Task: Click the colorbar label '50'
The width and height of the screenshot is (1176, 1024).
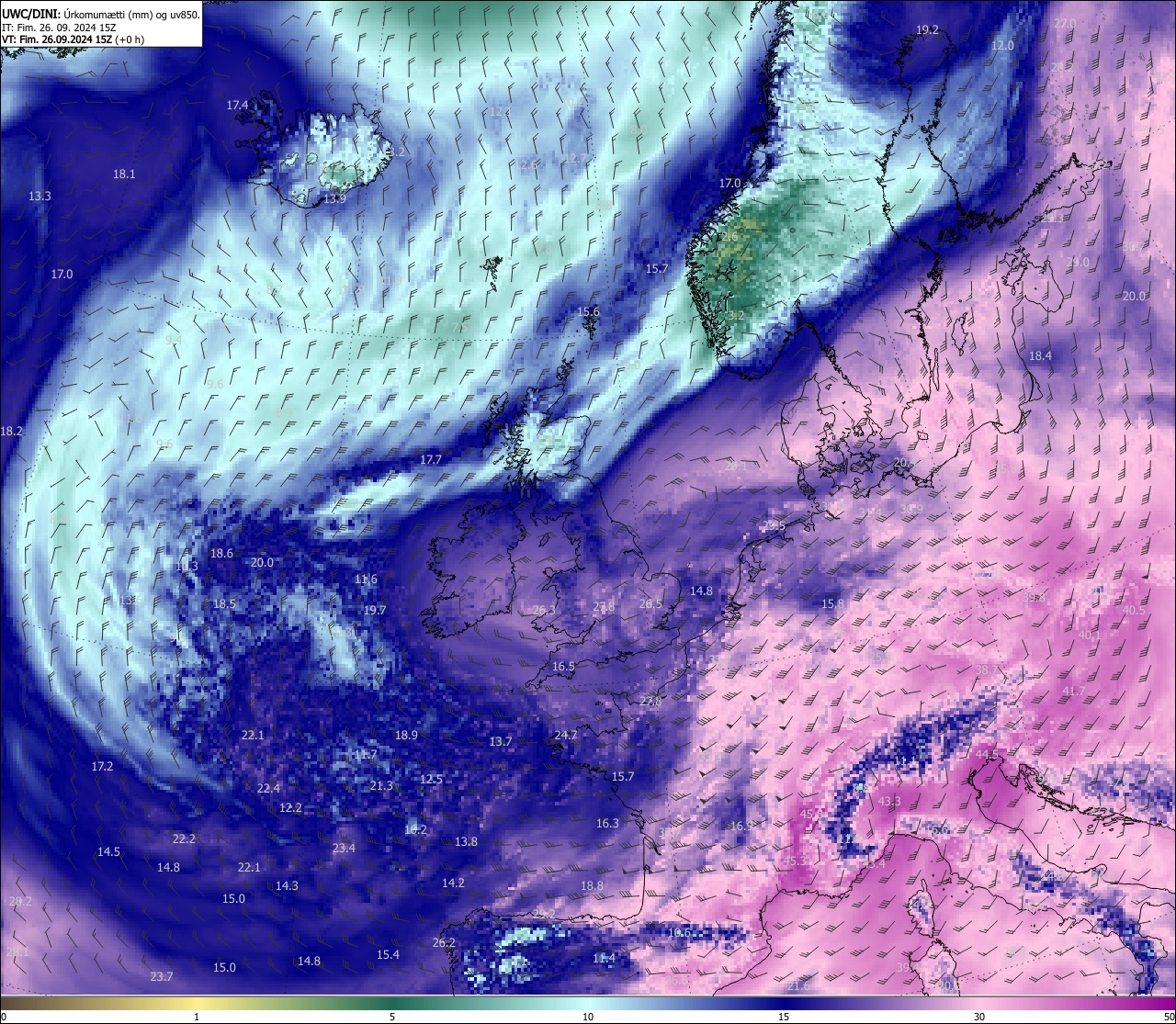Action: [1169, 1017]
